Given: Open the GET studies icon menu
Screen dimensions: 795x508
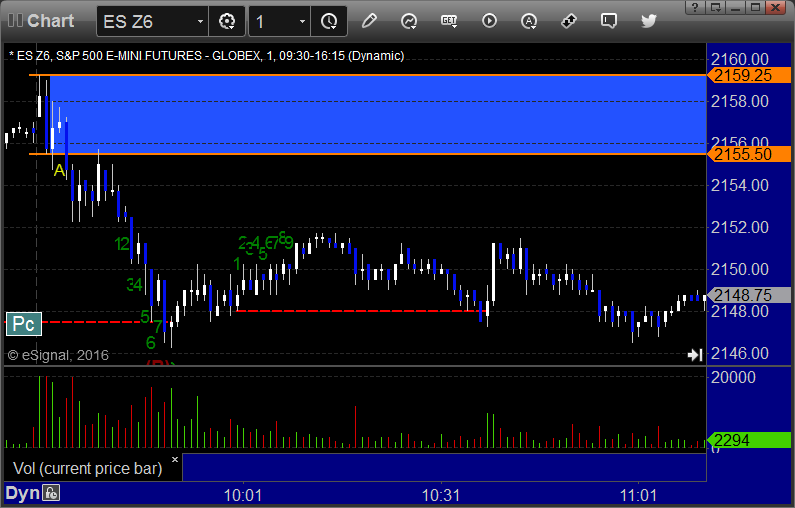Looking at the screenshot, I should [449, 21].
